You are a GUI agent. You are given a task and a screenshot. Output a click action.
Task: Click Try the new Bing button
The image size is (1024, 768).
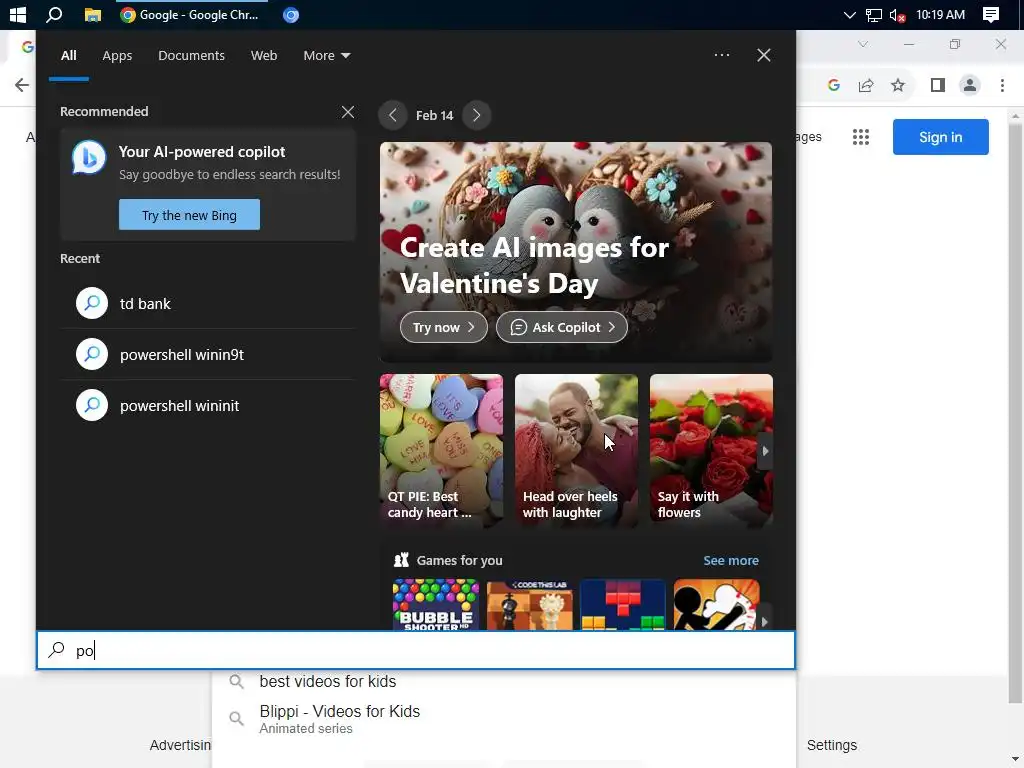[189, 215]
